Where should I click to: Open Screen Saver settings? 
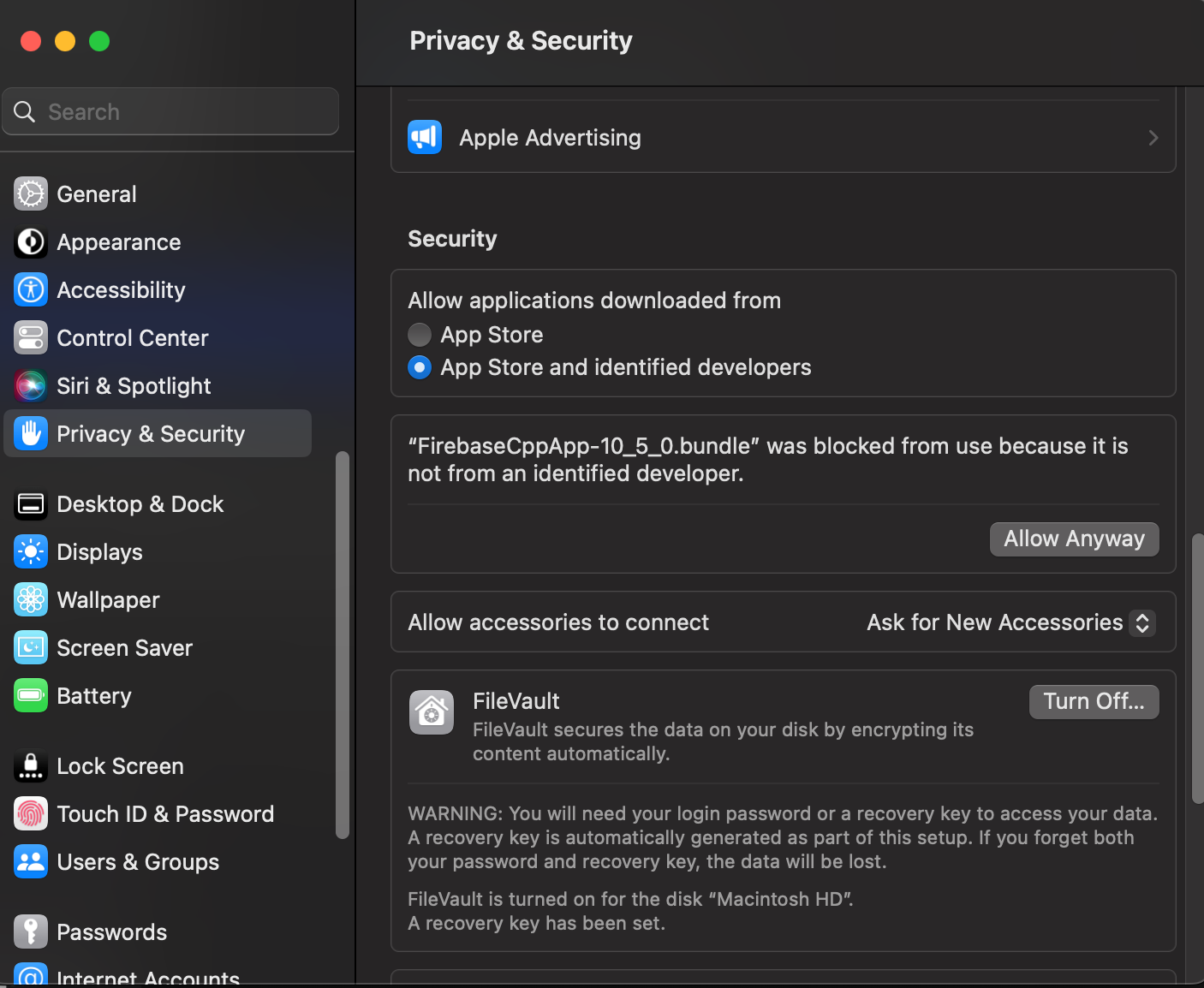[158, 648]
